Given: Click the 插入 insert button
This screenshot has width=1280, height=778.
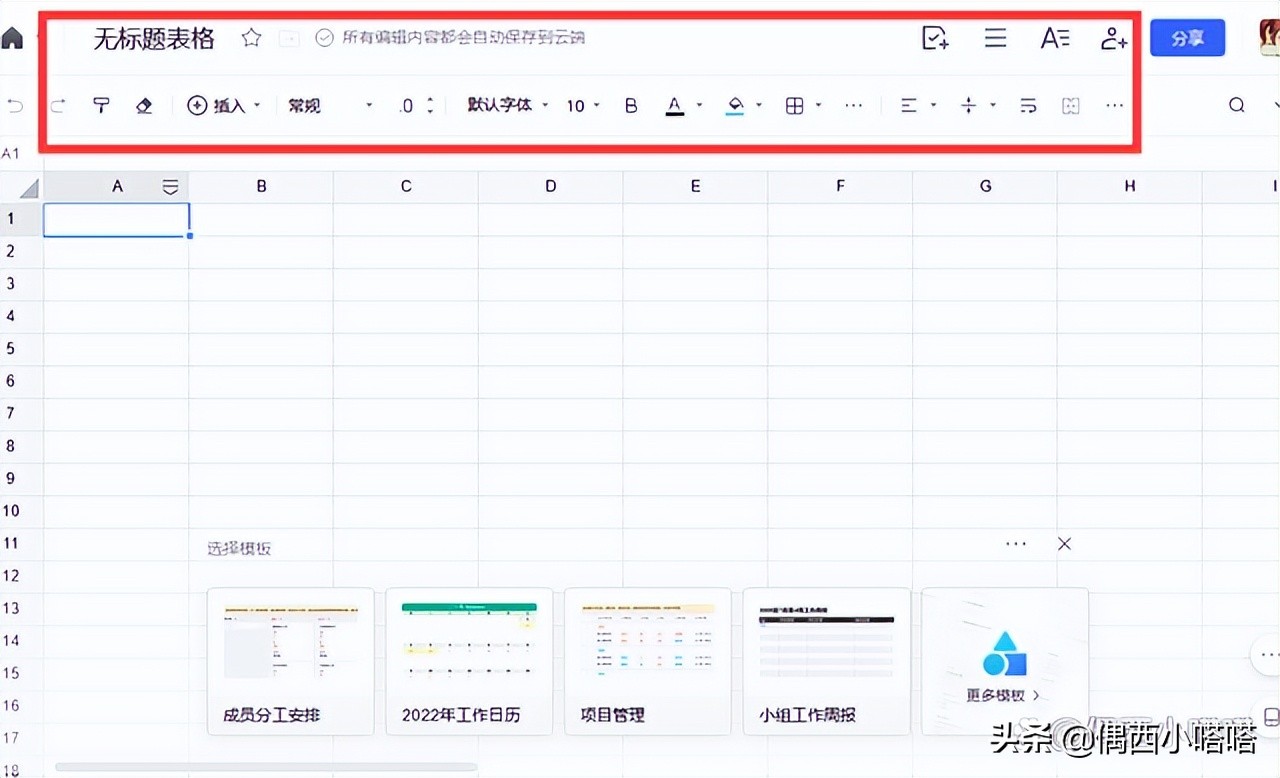Looking at the screenshot, I should tap(217, 105).
